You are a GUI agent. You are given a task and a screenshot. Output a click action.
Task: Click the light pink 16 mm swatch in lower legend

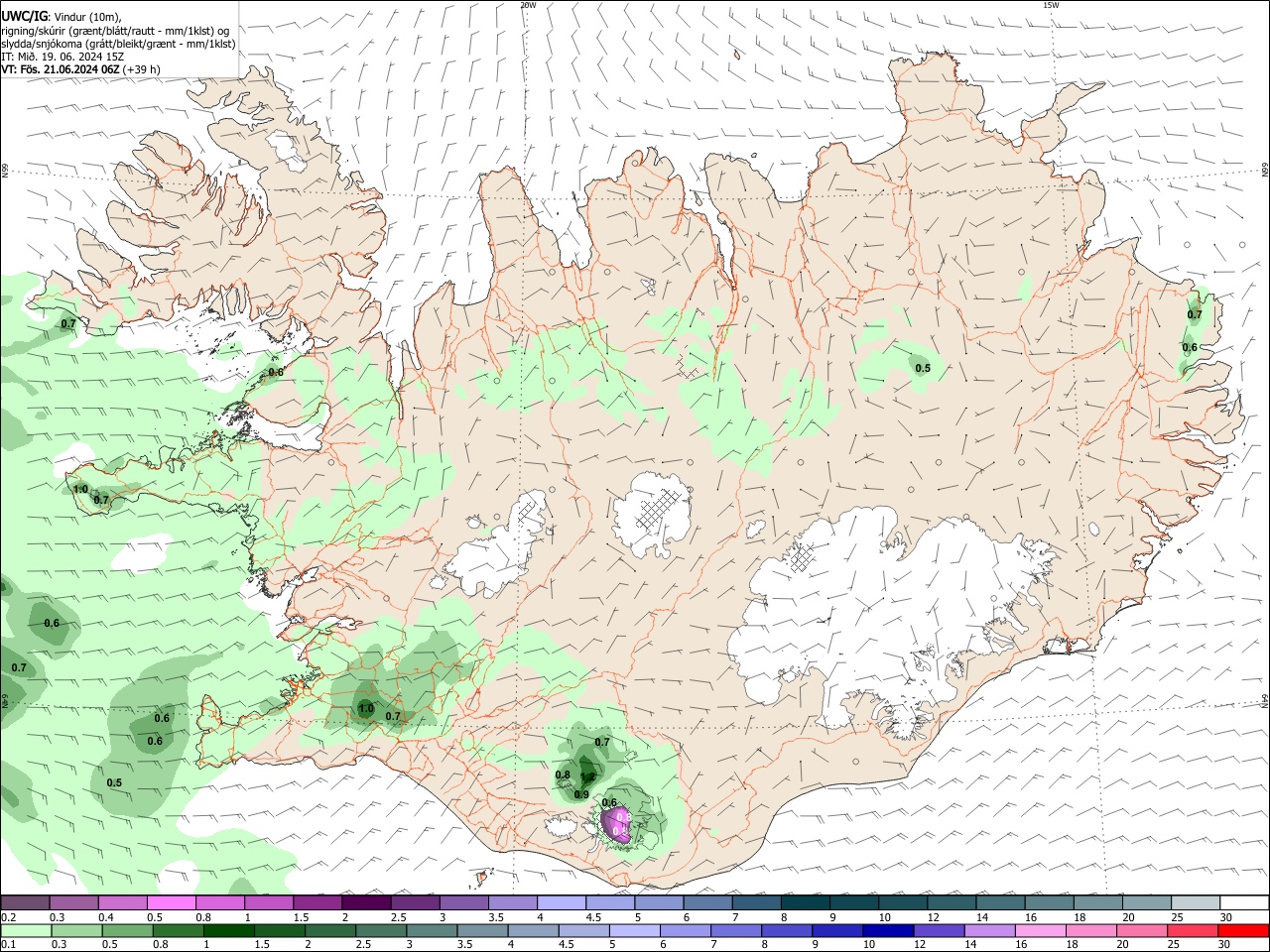tap(1041, 930)
